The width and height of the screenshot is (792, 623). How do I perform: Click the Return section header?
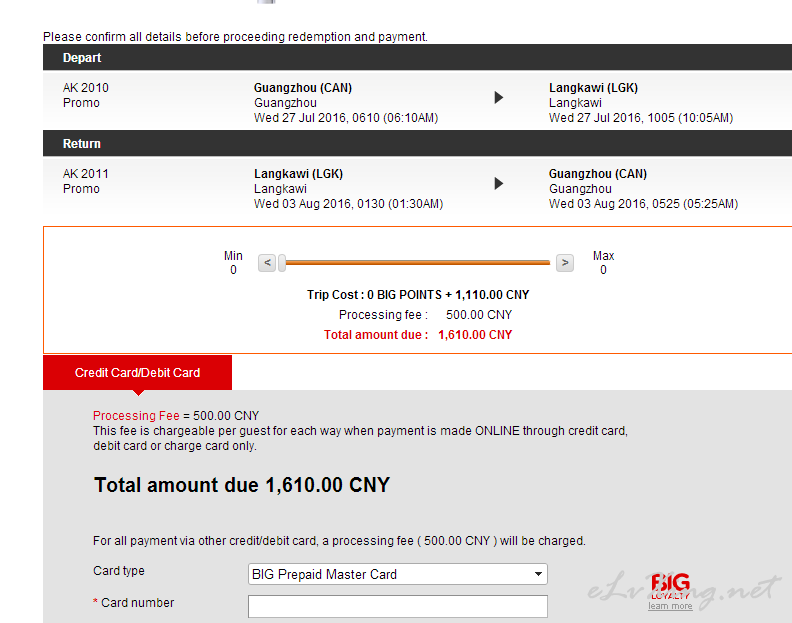(x=417, y=143)
